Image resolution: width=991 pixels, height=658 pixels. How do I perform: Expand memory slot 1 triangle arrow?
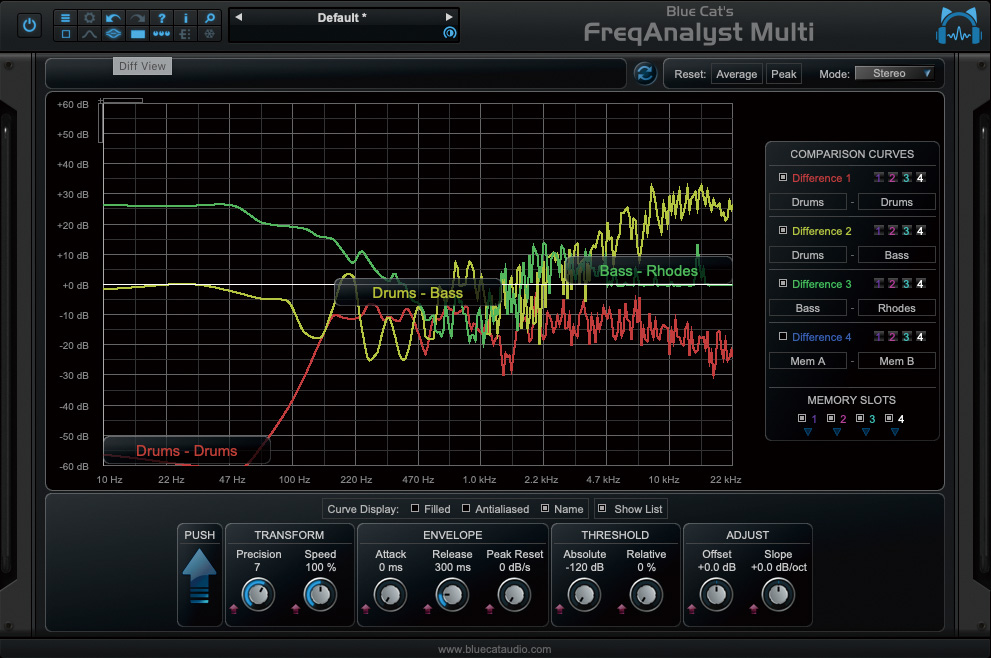808,432
